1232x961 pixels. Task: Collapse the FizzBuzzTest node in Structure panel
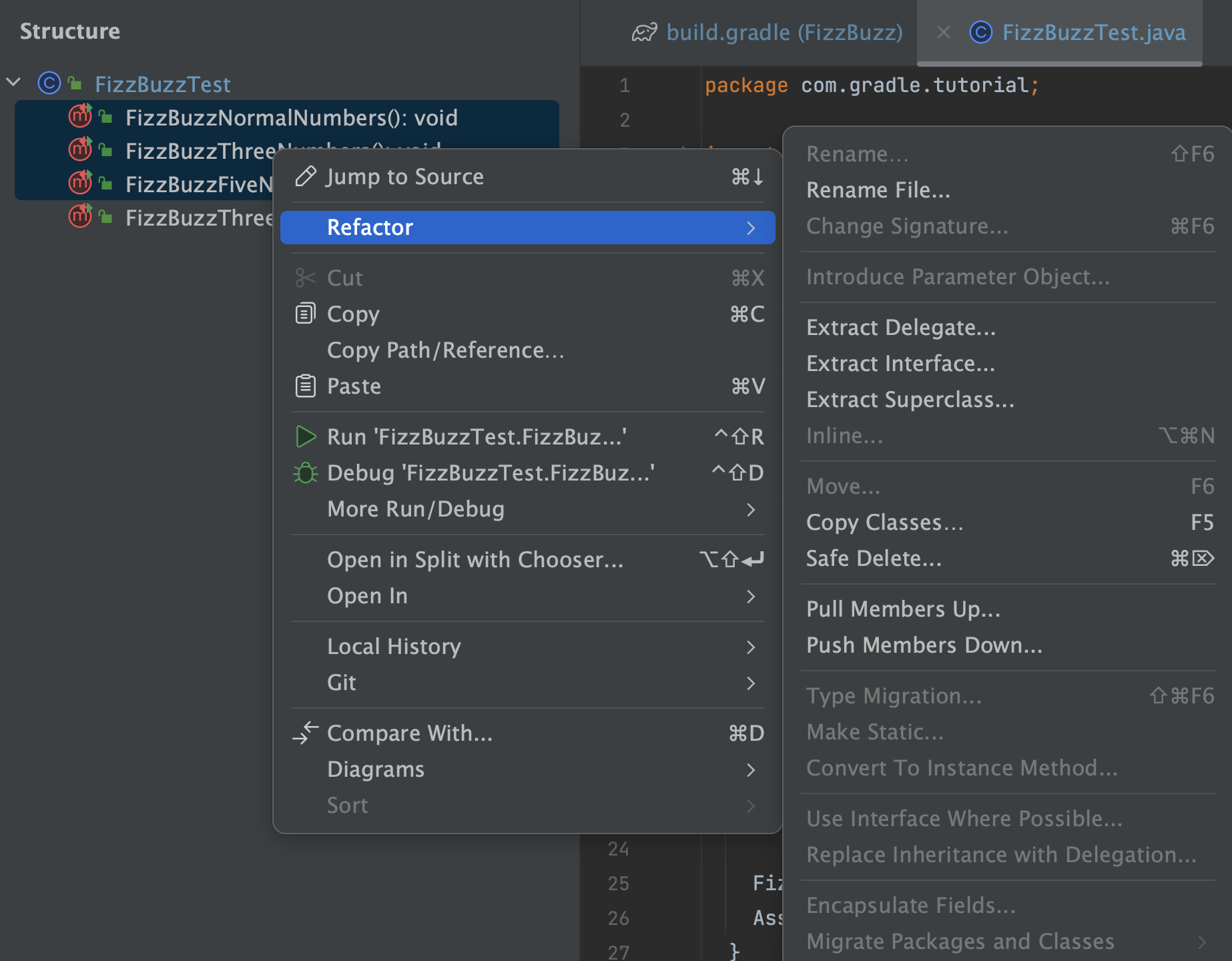click(x=13, y=83)
